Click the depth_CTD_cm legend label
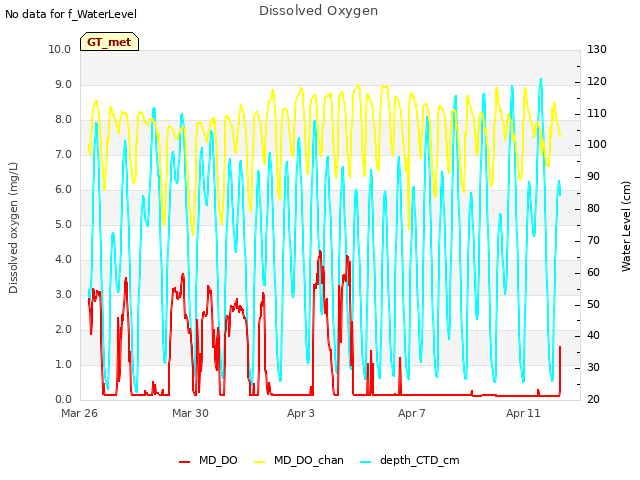 (x=420, y=460)
